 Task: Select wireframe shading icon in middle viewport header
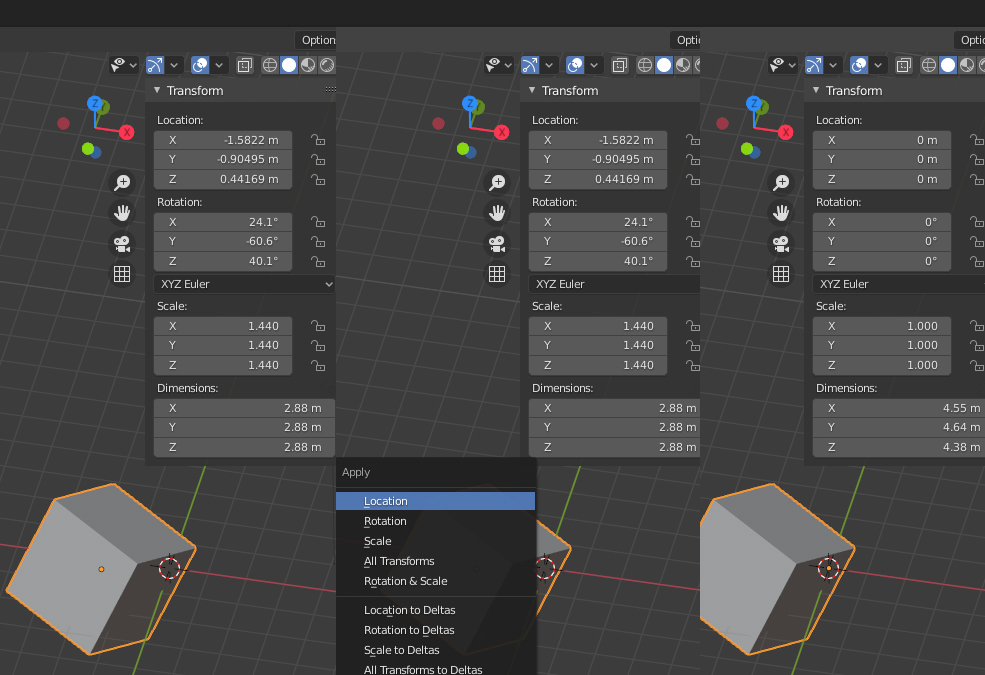(645, 65)
